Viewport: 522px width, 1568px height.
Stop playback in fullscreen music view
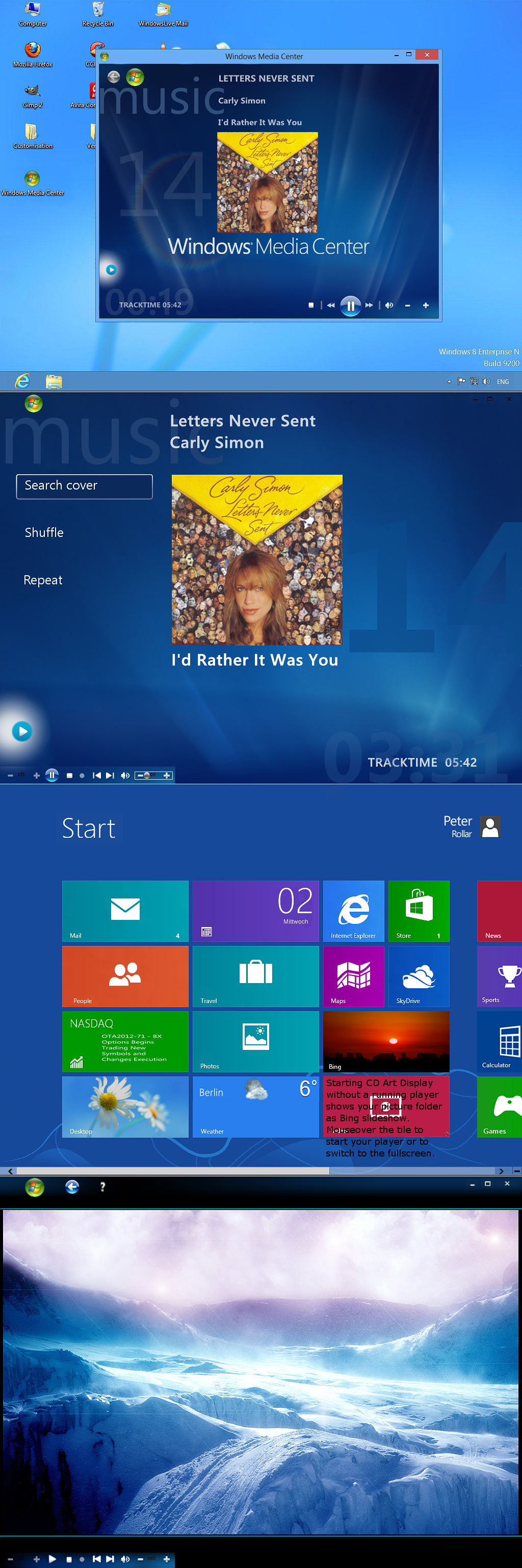coord(69,776)
